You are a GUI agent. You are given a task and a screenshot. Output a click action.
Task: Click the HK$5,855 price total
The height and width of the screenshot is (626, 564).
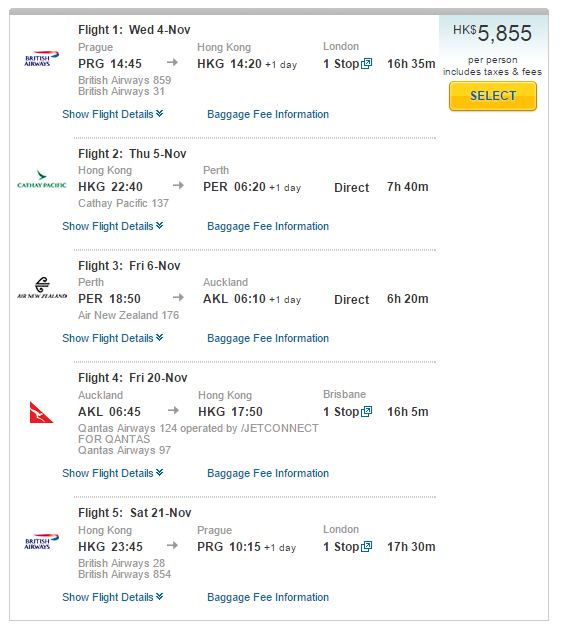click(492, 33)
